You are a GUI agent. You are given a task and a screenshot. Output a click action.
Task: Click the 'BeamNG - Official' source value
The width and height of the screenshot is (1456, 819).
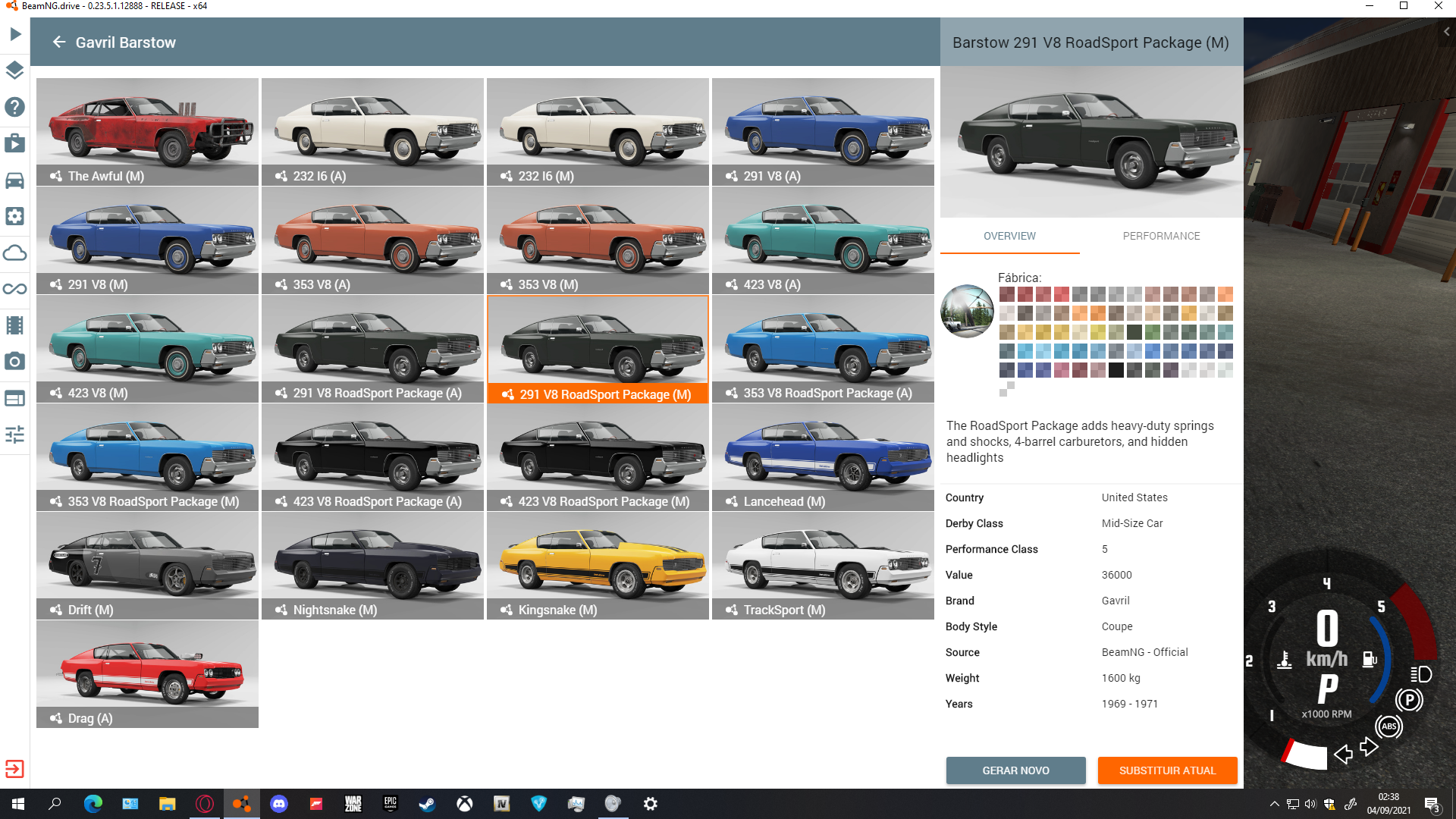pyautogui.click(x=1145, y=652)
